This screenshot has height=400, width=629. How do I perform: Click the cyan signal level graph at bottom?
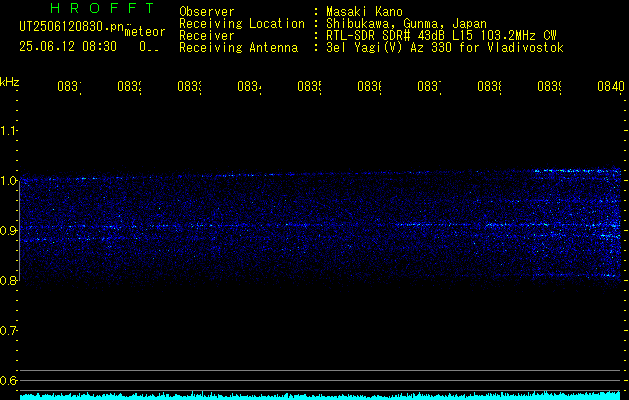tap(320, 396)
